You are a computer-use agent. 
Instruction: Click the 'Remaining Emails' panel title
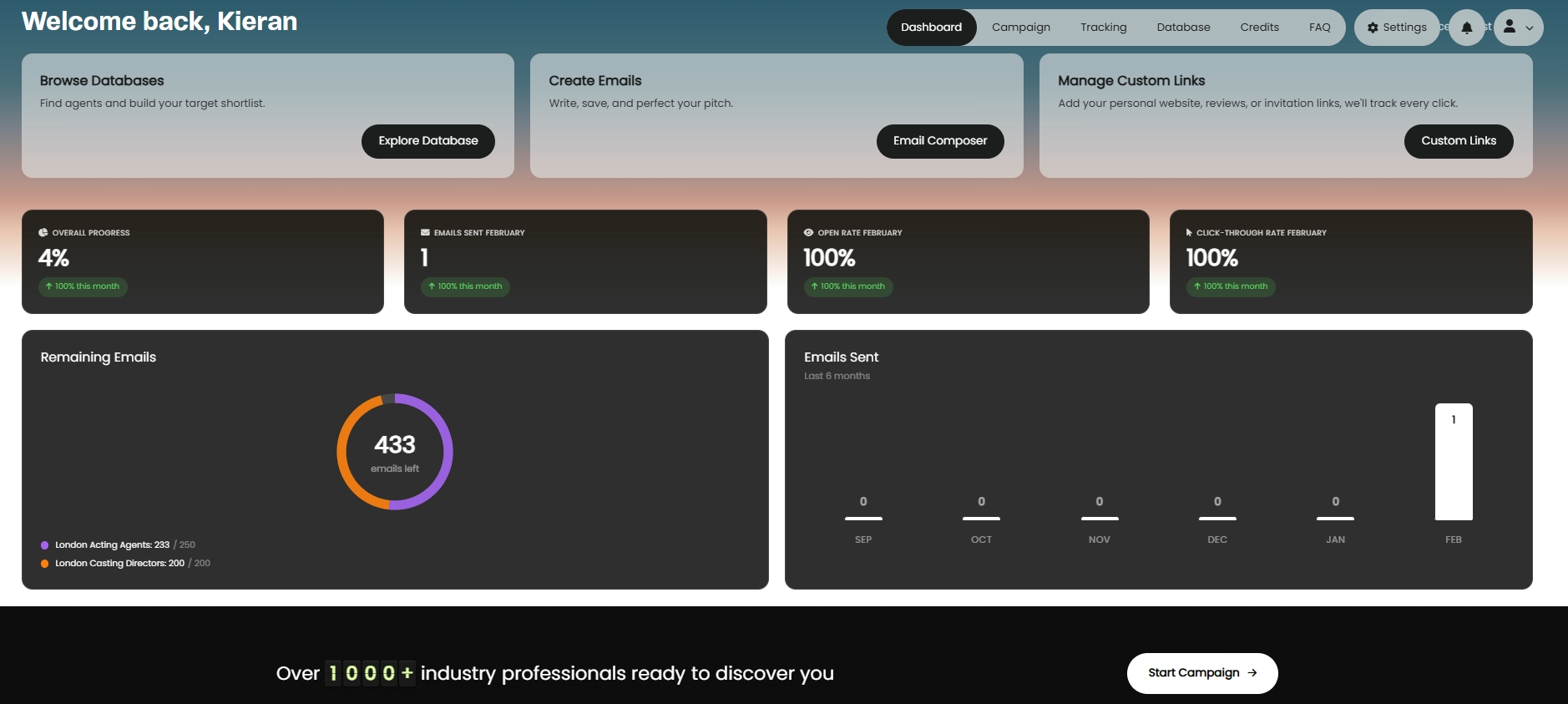pos(99,357)
